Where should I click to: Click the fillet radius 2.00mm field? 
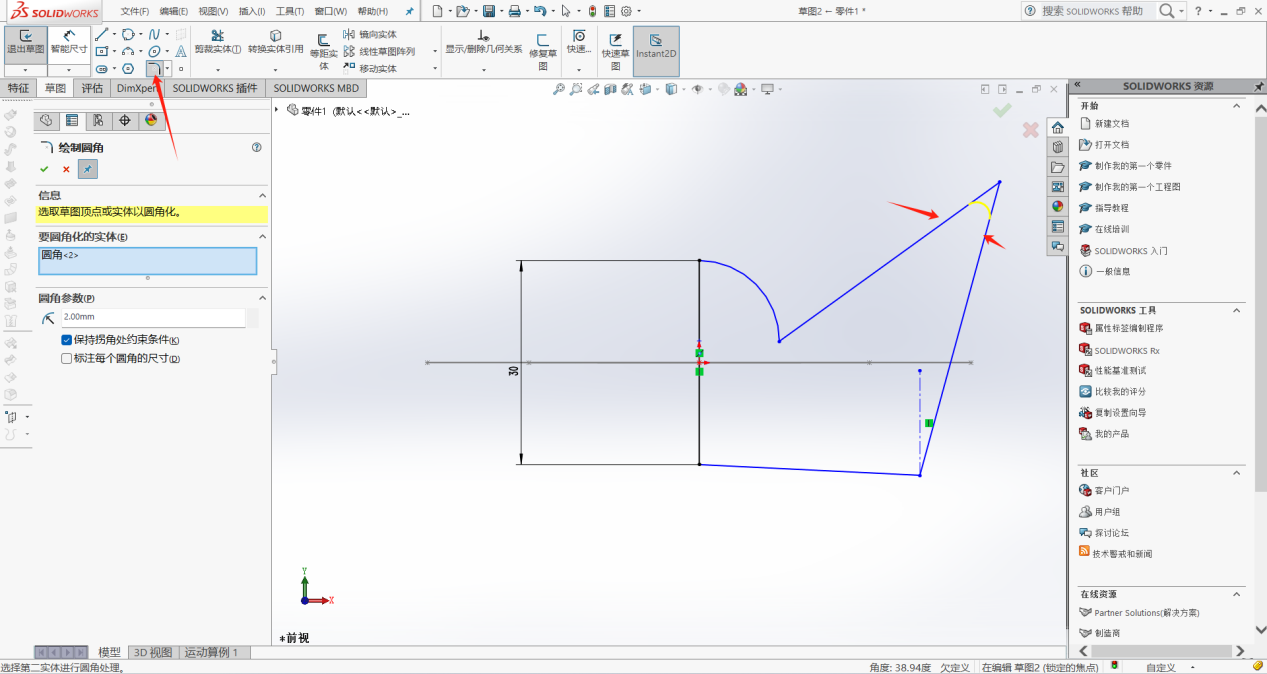coord(153,317)
